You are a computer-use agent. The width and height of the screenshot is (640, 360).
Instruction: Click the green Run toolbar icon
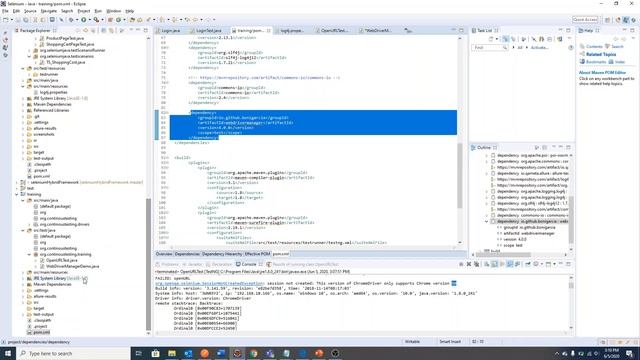(83, 20)
